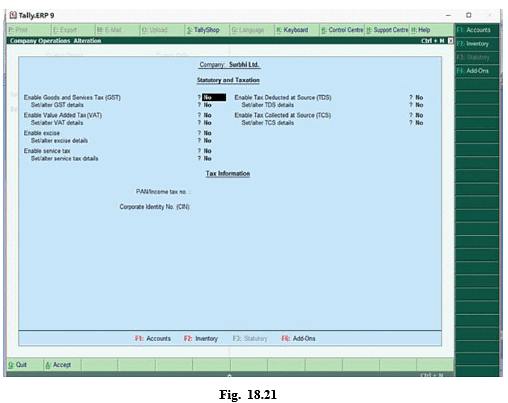Click Export in the top bar
Screen dimensions: 508x403
73,30
